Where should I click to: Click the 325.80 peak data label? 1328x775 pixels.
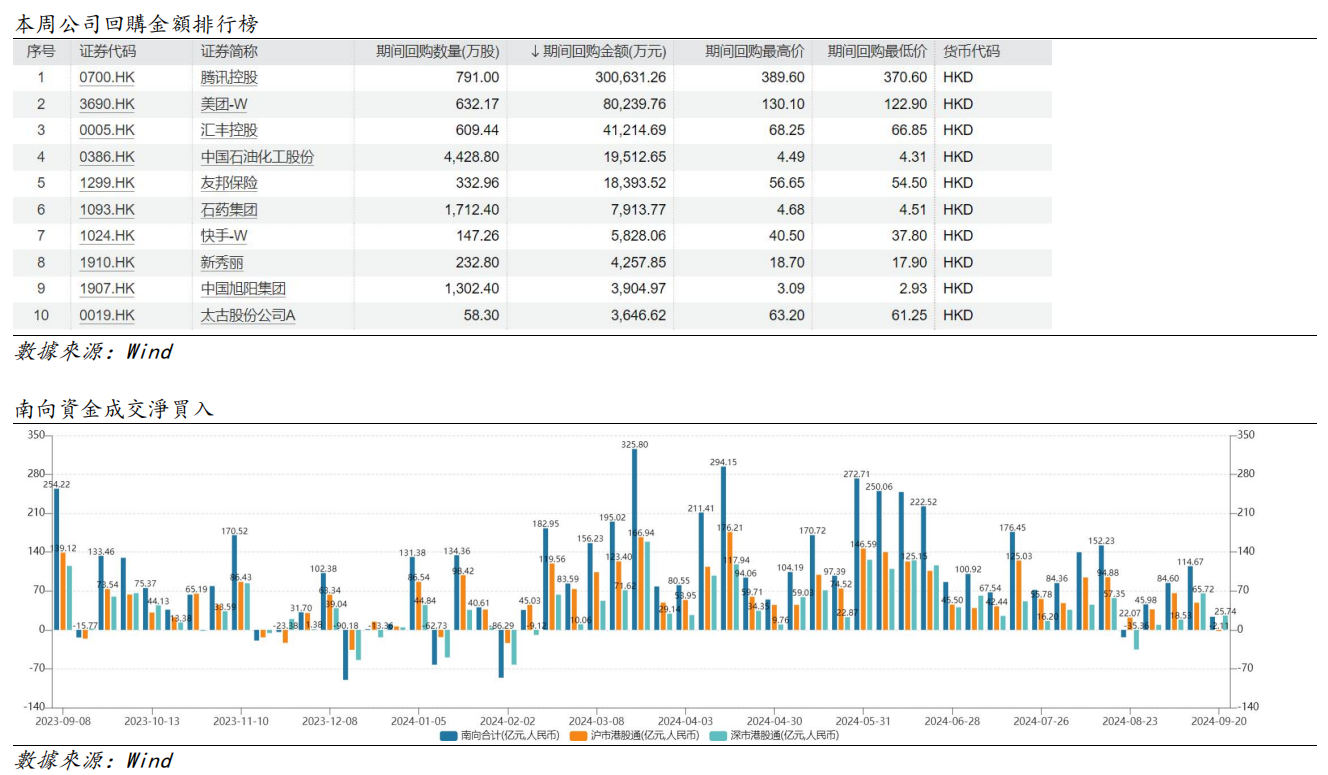(x=634, y=444)
